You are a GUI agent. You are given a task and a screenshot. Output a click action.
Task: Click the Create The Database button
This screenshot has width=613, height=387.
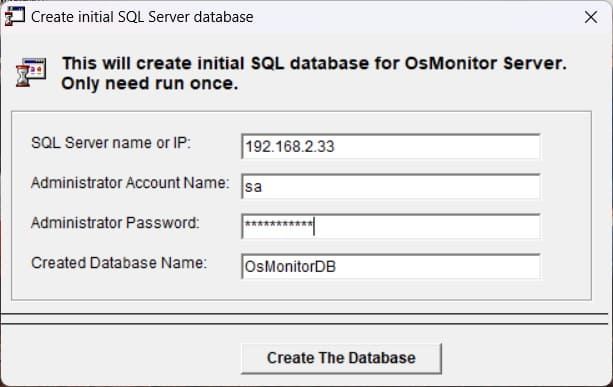pos(341,358)
